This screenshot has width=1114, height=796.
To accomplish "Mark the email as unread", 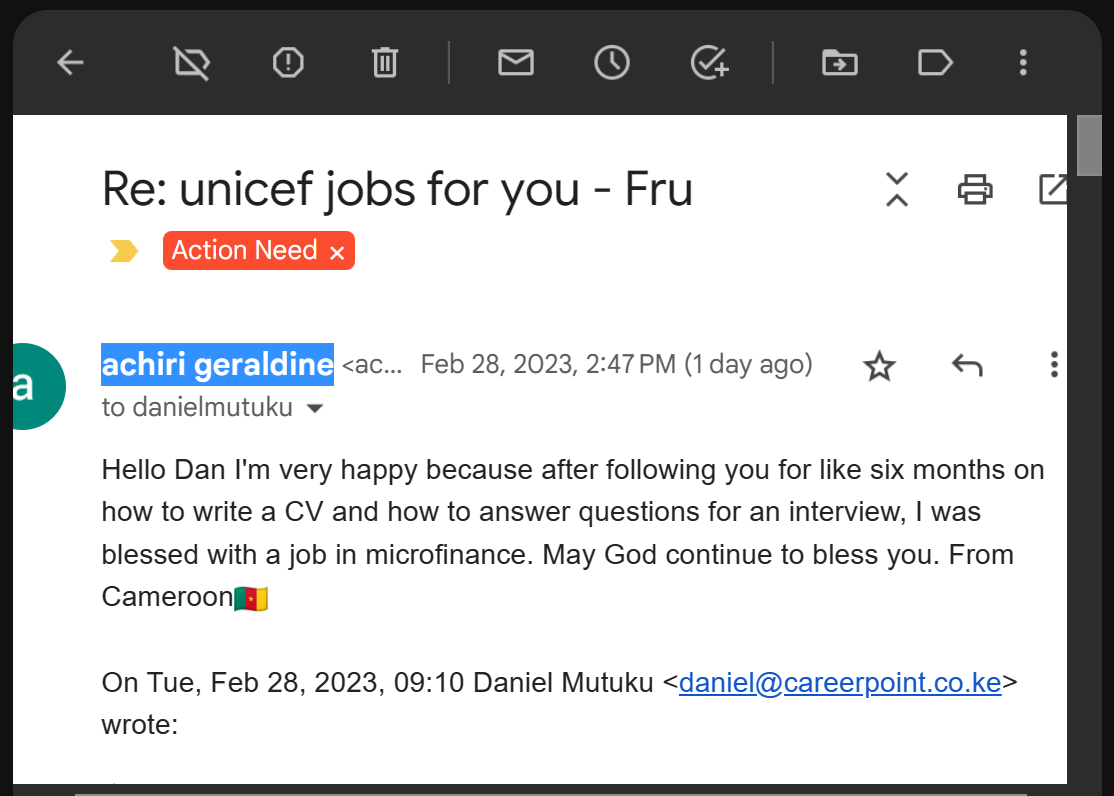I will (x=515, y=63).
